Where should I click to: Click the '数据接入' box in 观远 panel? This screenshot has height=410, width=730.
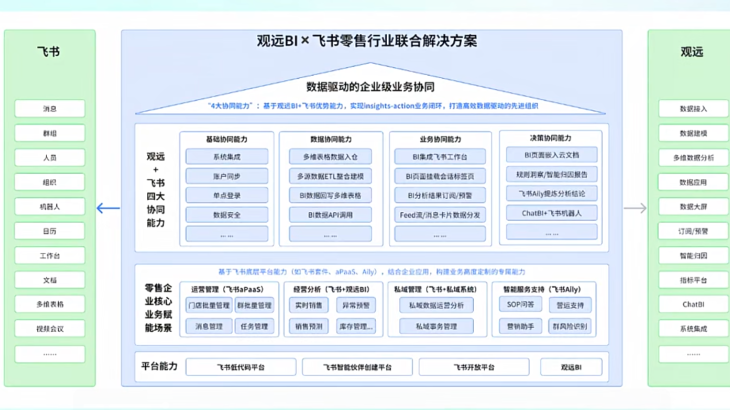[693, 108]
